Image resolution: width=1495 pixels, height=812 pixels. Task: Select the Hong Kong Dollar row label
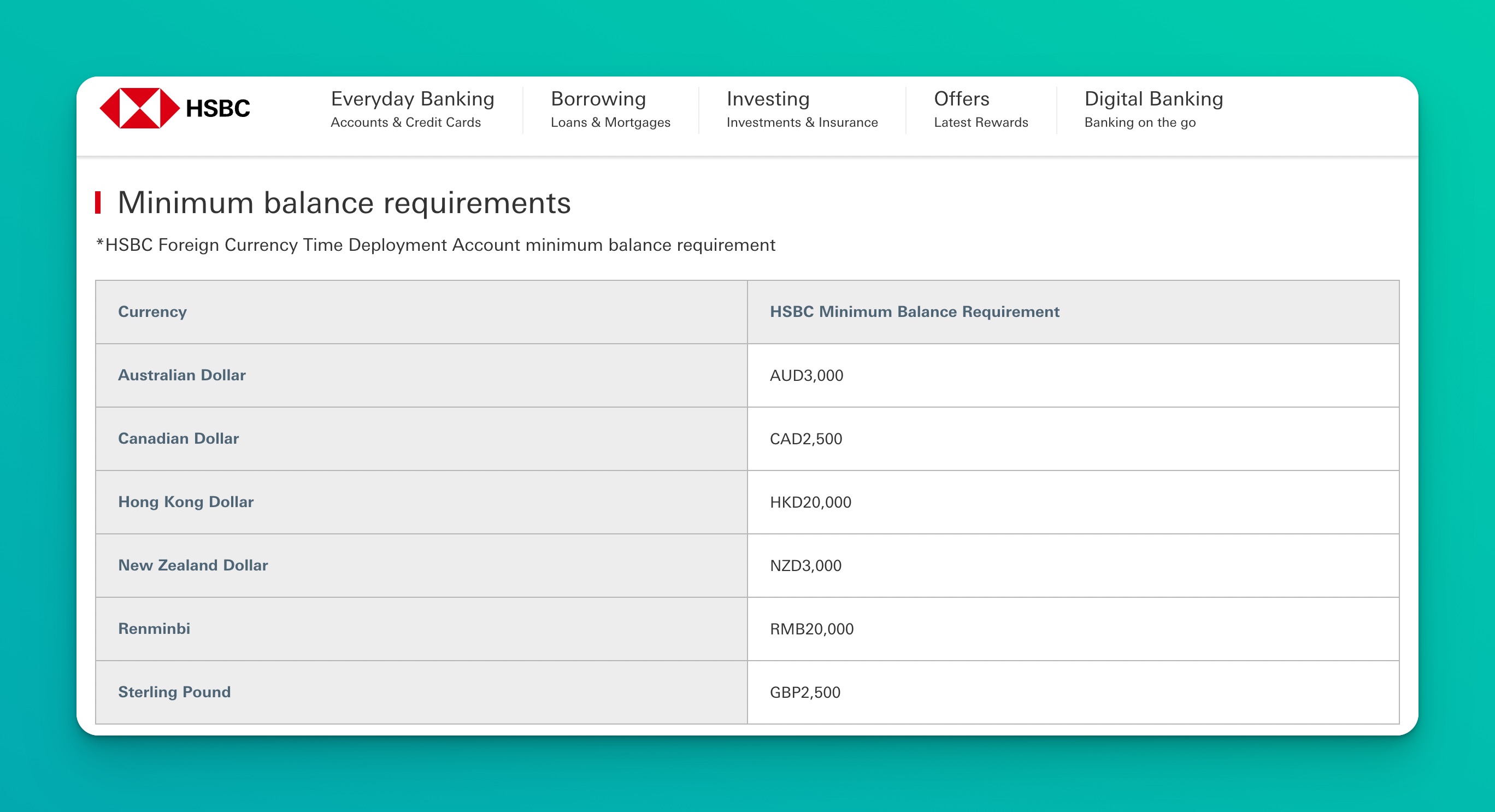tap(186, 502)
